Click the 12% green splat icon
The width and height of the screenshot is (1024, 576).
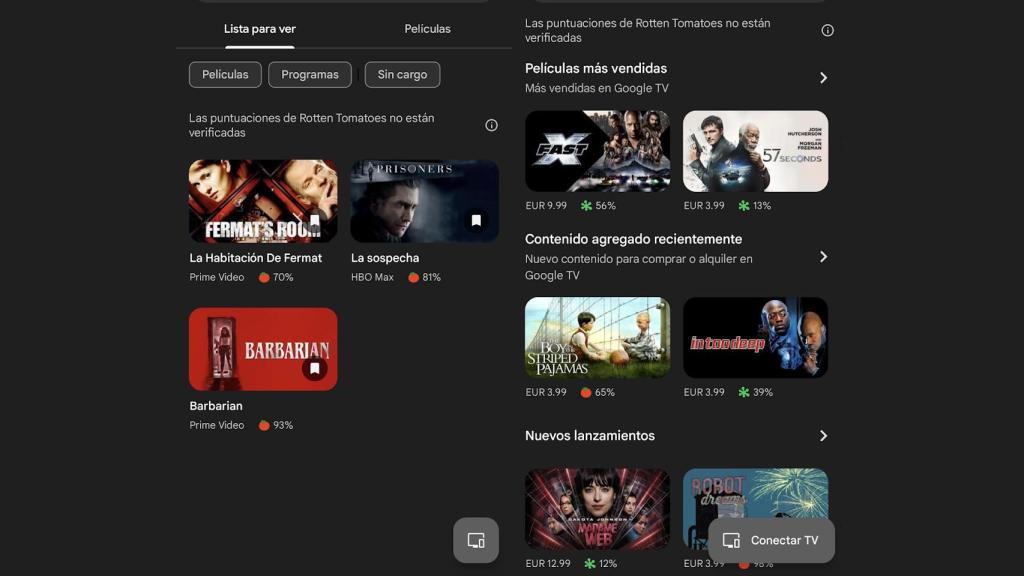tap(590, 564)
